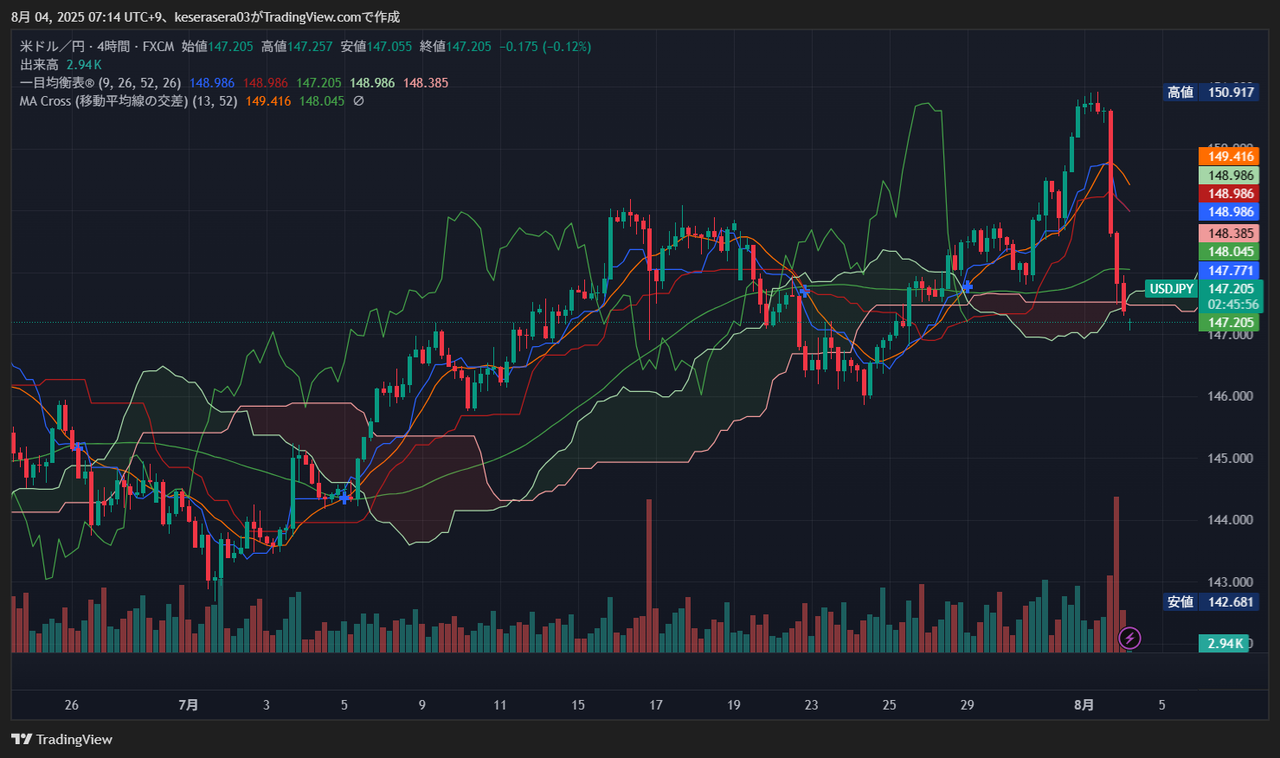Click the blue 148.986 price scale tag

pyautogui.click(x=1227, y=212)
